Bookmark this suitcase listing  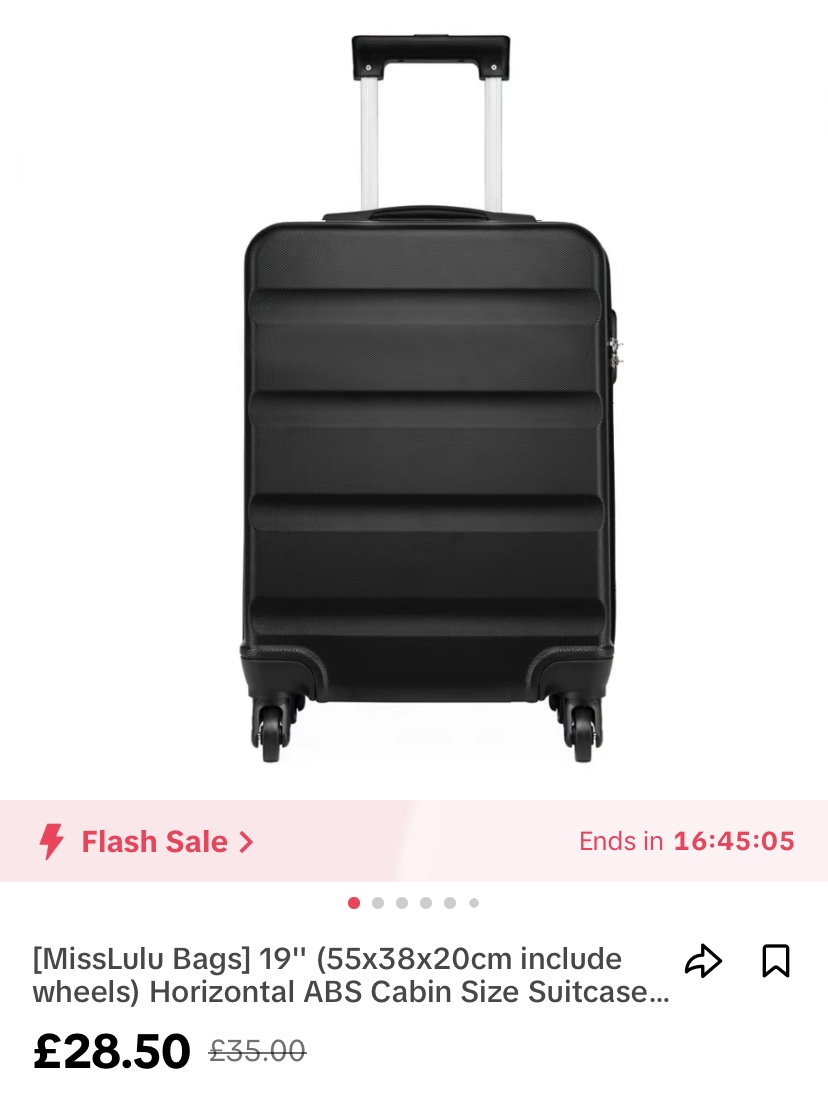point(776,961)
